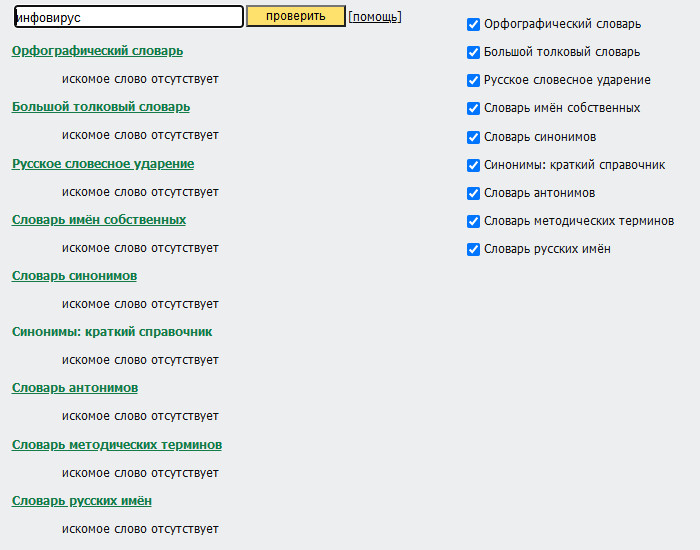Toggle Словарь методических терминов checkbox

click(x=473, y=221)
